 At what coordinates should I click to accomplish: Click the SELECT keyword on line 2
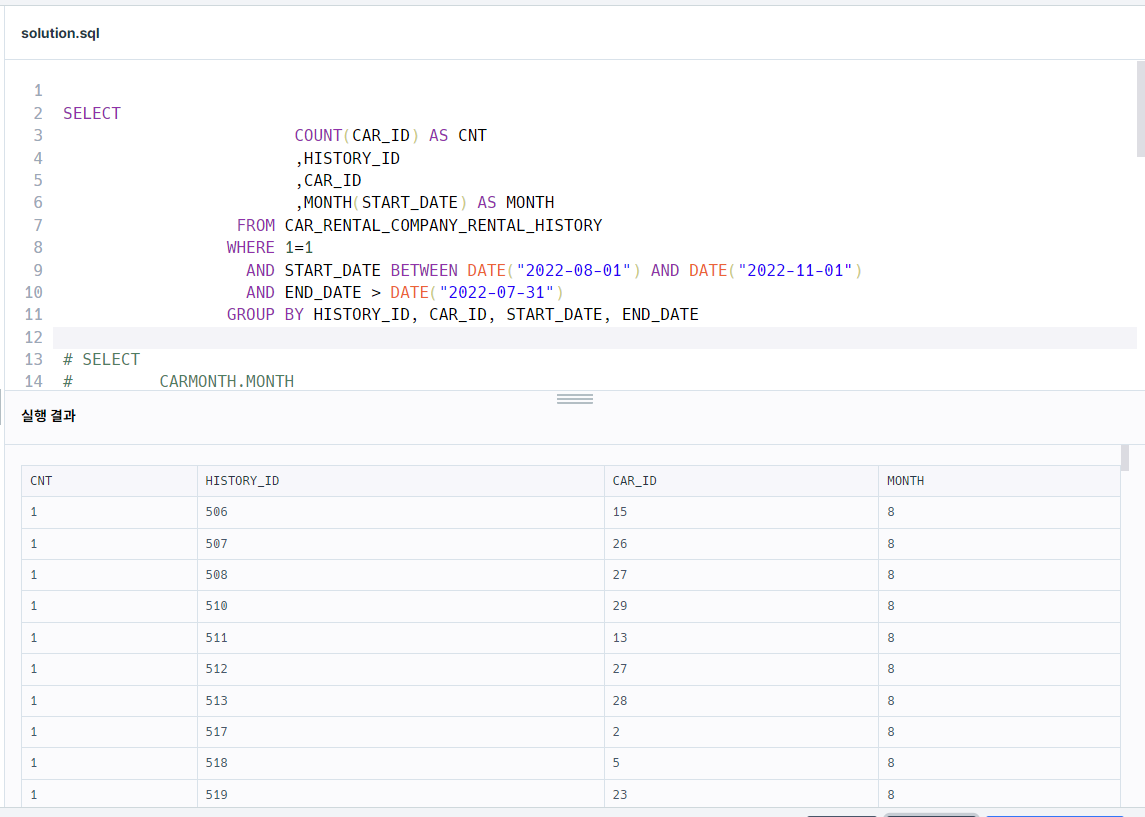[x=92, y=113]
